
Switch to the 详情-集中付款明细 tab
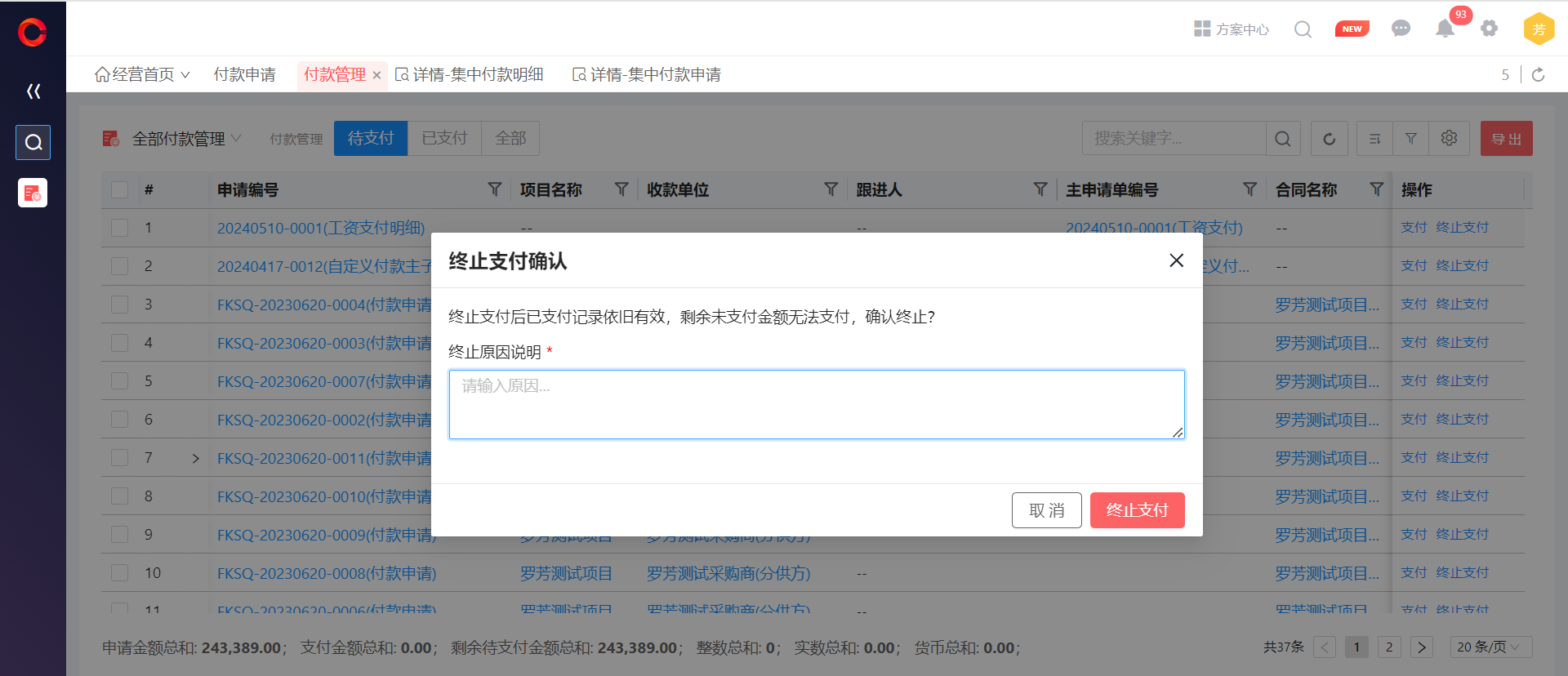[470, 75]
